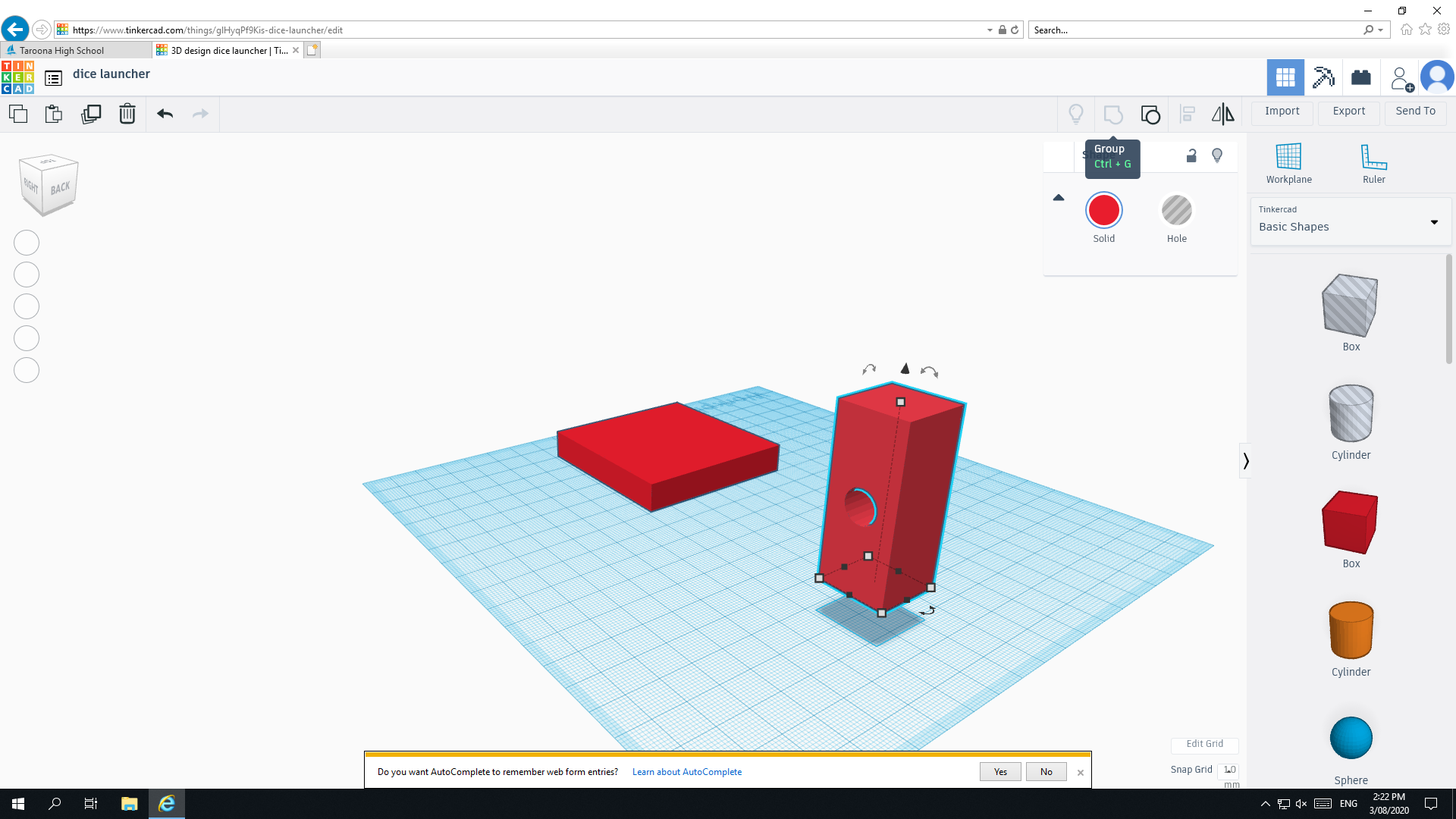The image size is (1456, 819).
Task: Open the Snap Grid value dropdown
Action: (1229, 770)
